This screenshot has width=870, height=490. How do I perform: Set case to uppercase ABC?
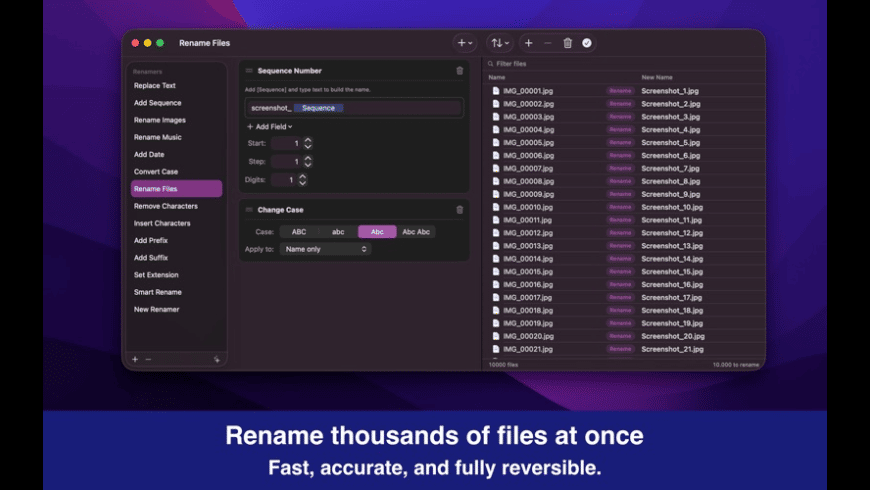pyautogui.click(x=299, y=232)
